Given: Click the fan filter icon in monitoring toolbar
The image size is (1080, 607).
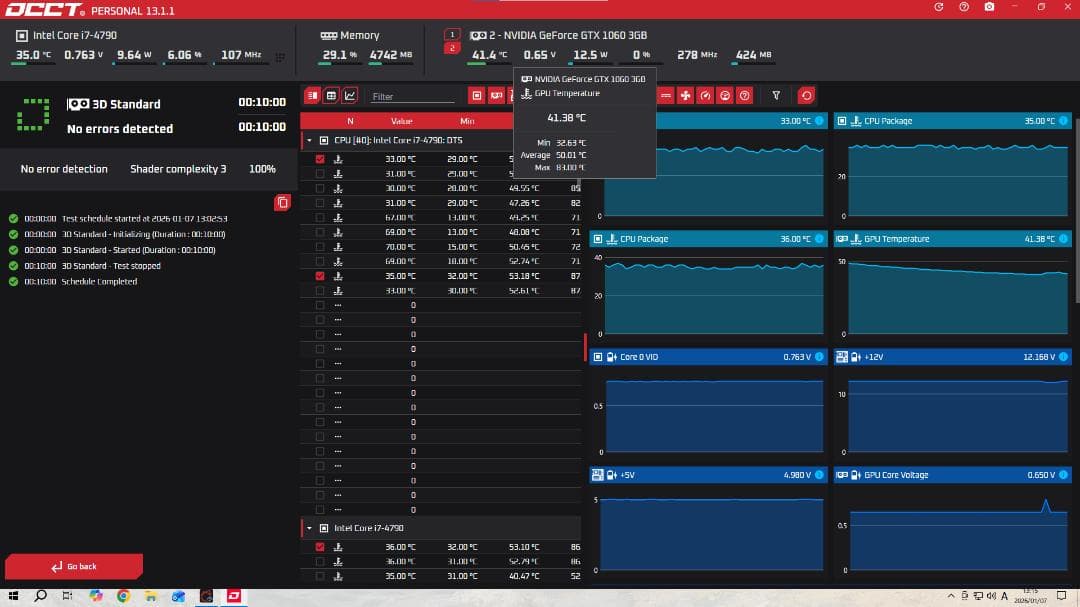Looking at the screenshot, I should pyautogui.click(x=685, y=96).
